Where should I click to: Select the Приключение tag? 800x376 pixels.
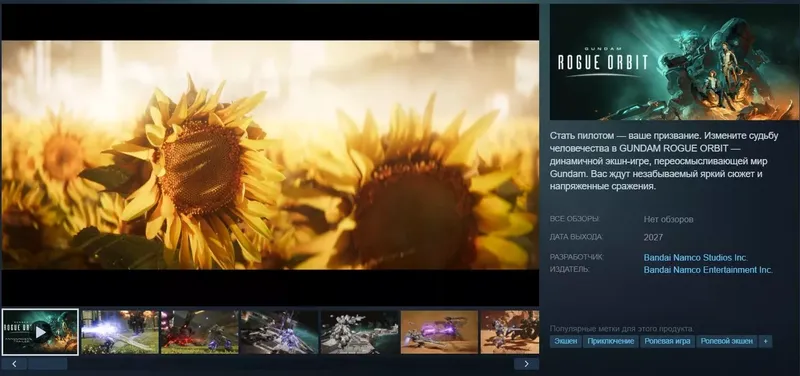tap(611, 341)
